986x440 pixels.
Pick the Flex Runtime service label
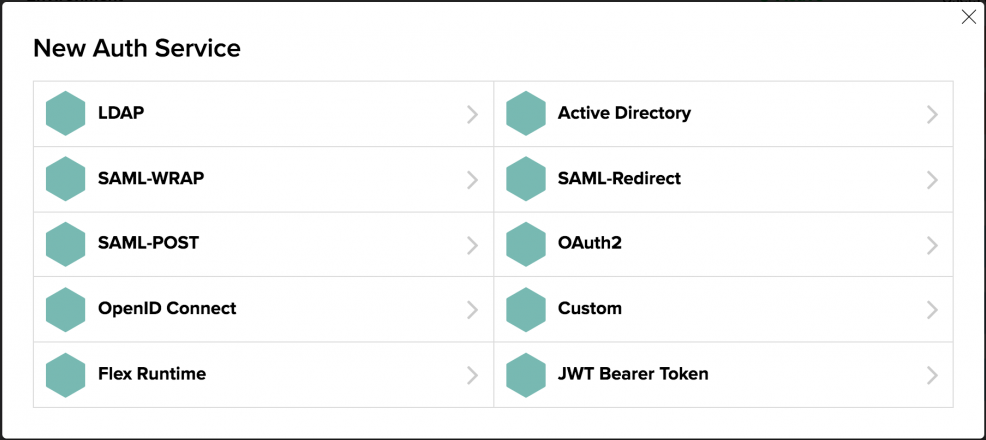pyautogui.click(x=152, y=374)
